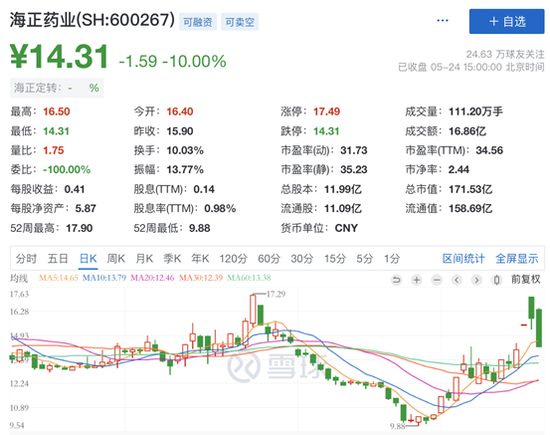Click the 振幅 value 13.77%

(x=185, y=170)
